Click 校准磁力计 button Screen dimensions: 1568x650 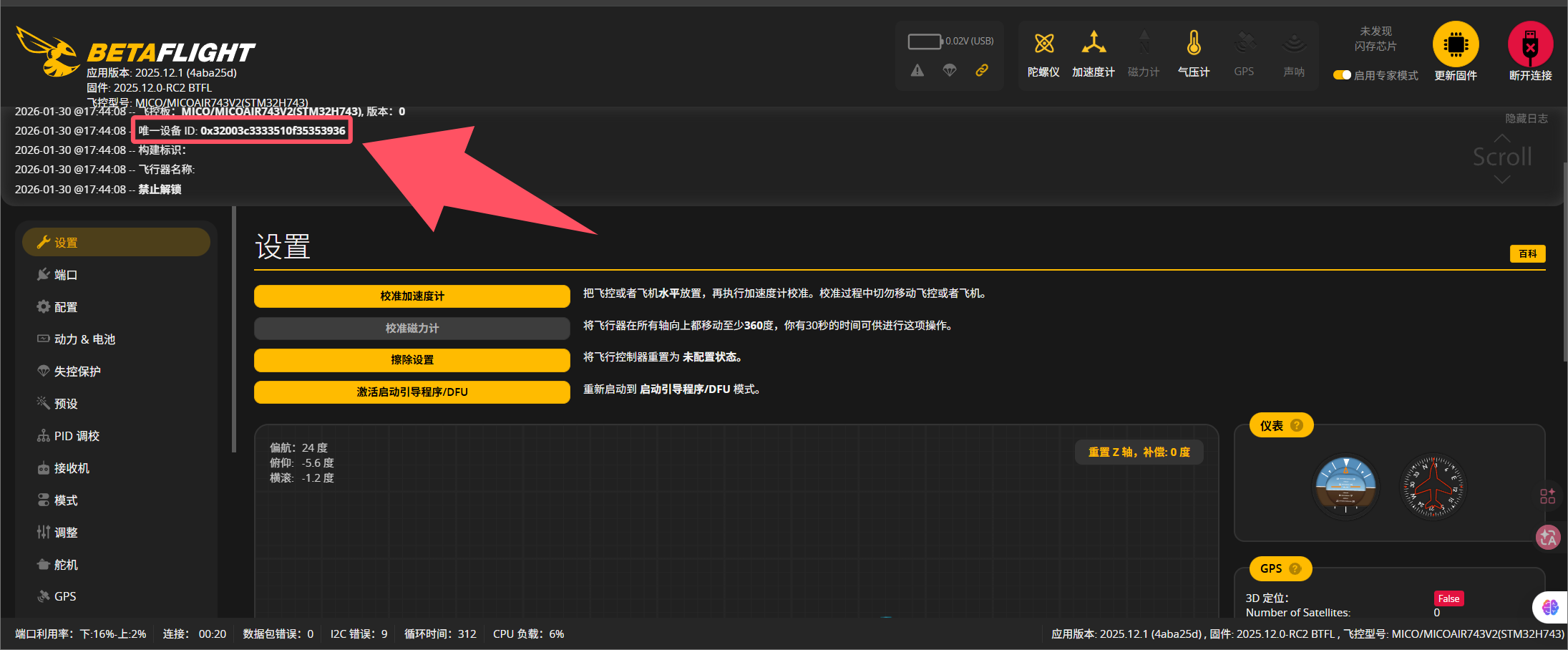412,329
